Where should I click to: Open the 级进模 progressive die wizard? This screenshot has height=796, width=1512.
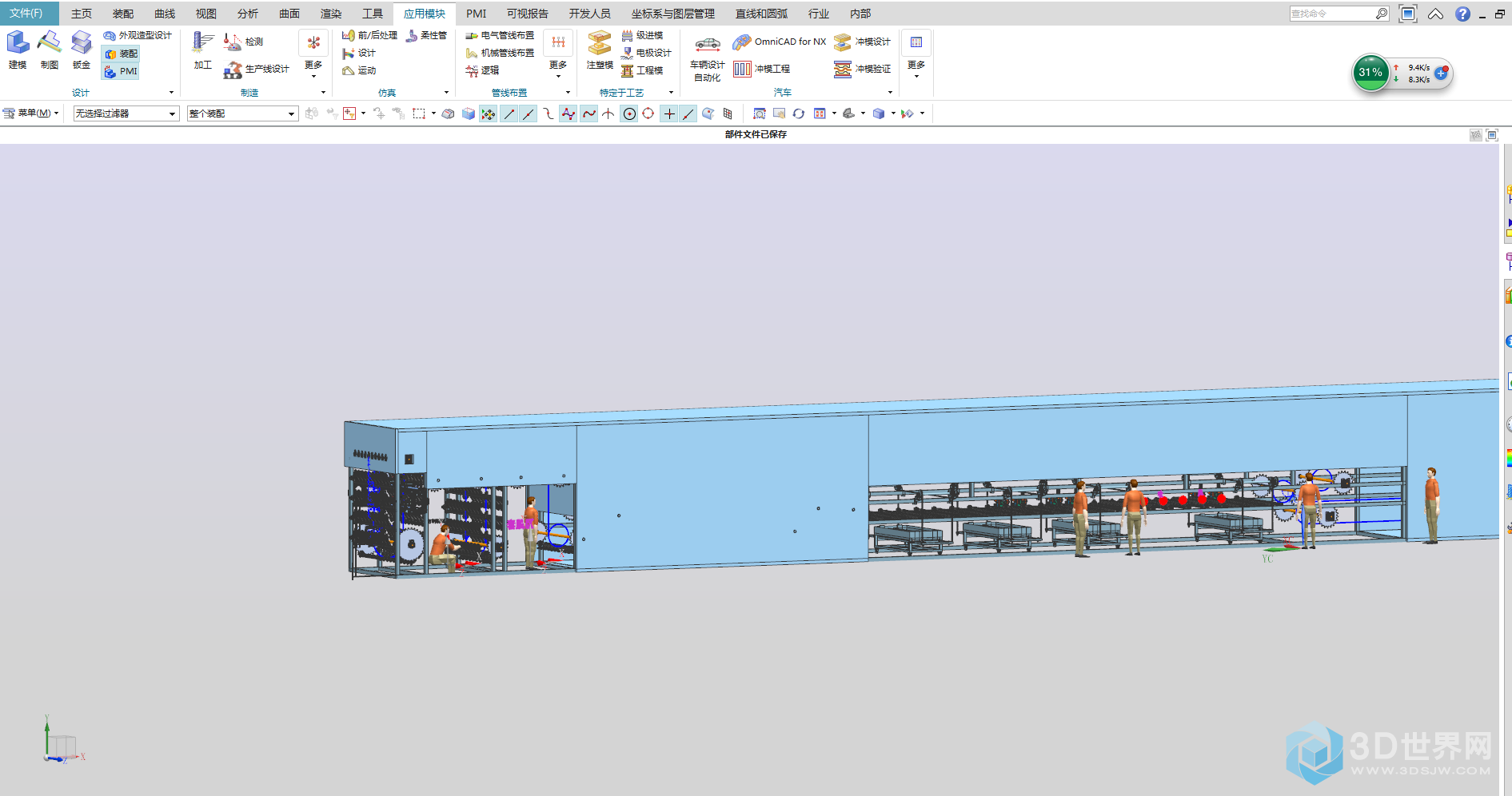(642, 35)
